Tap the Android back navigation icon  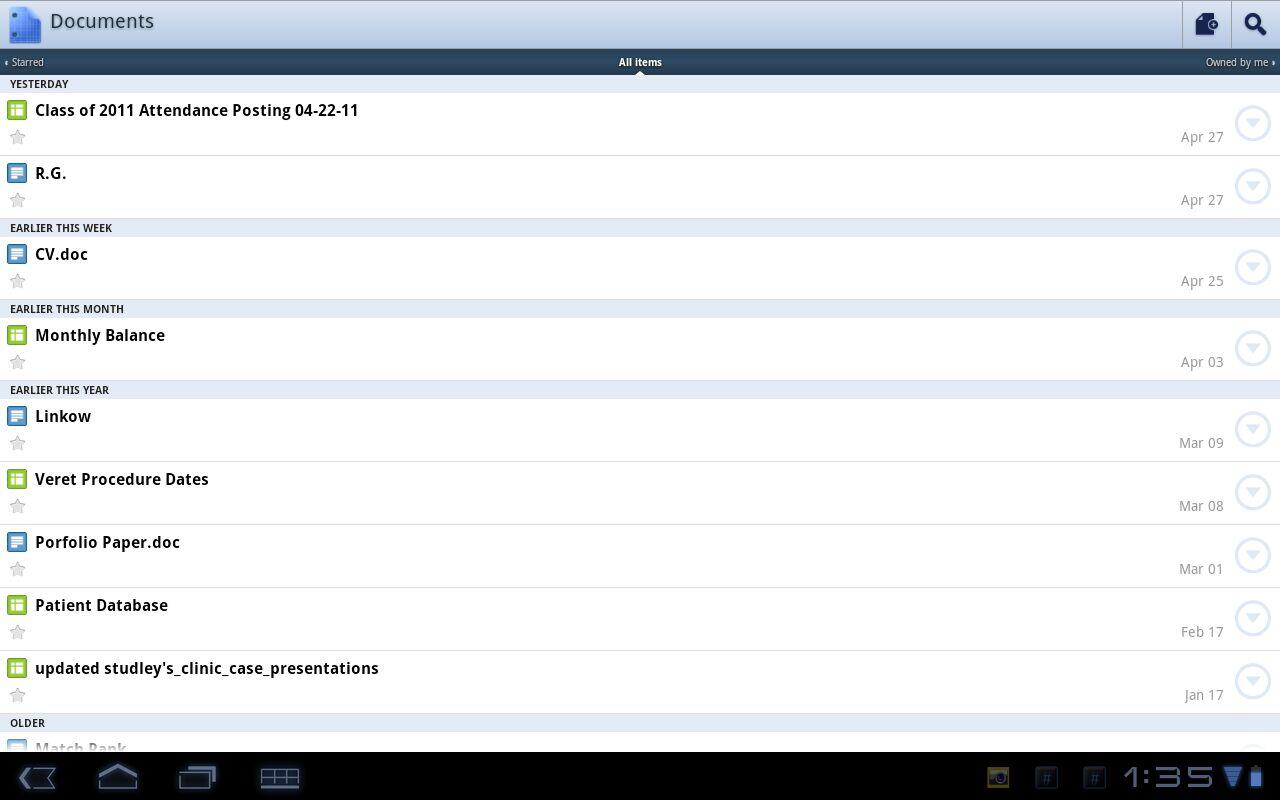37,777
